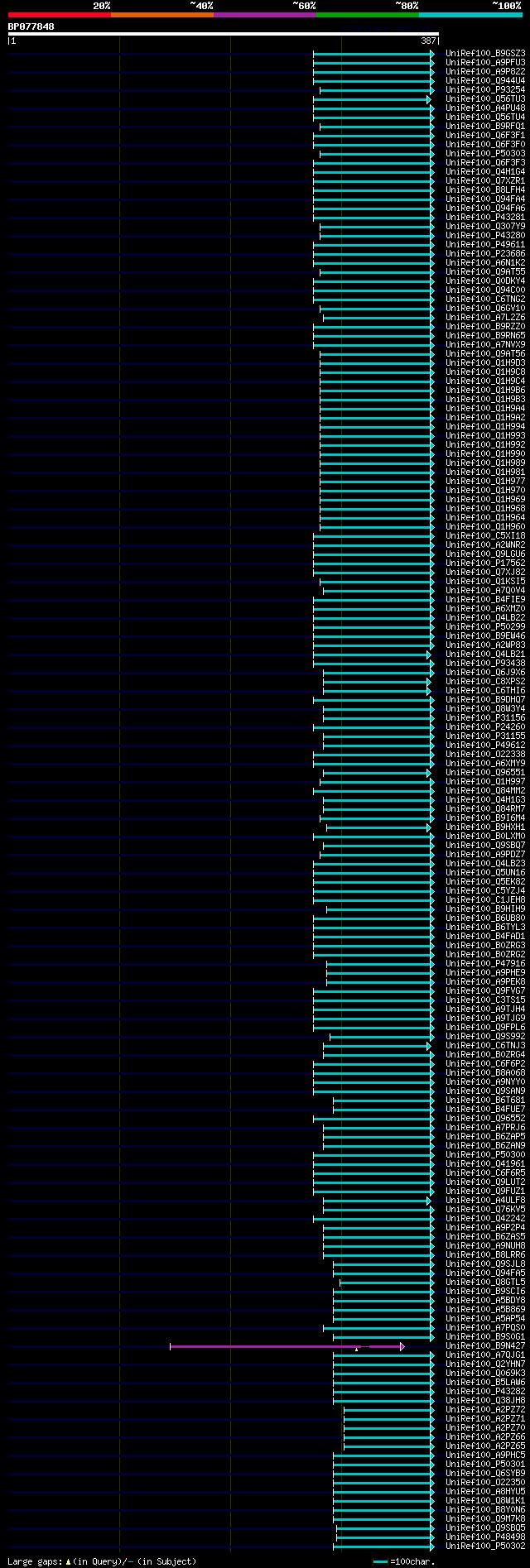Screen dimensions: 530x1568
Task: Open hit UniRef100_P93254
Action: coord(485,89)
